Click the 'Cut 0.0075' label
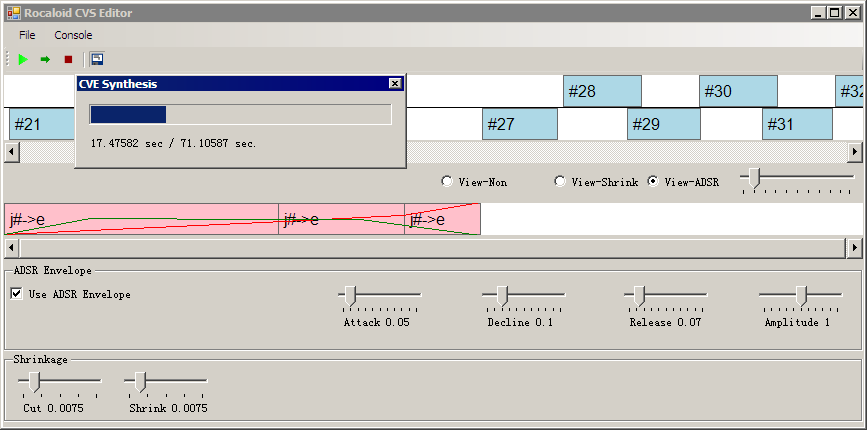Image resolution: width=867 pixels, height=430 pixels. point(53,408)
